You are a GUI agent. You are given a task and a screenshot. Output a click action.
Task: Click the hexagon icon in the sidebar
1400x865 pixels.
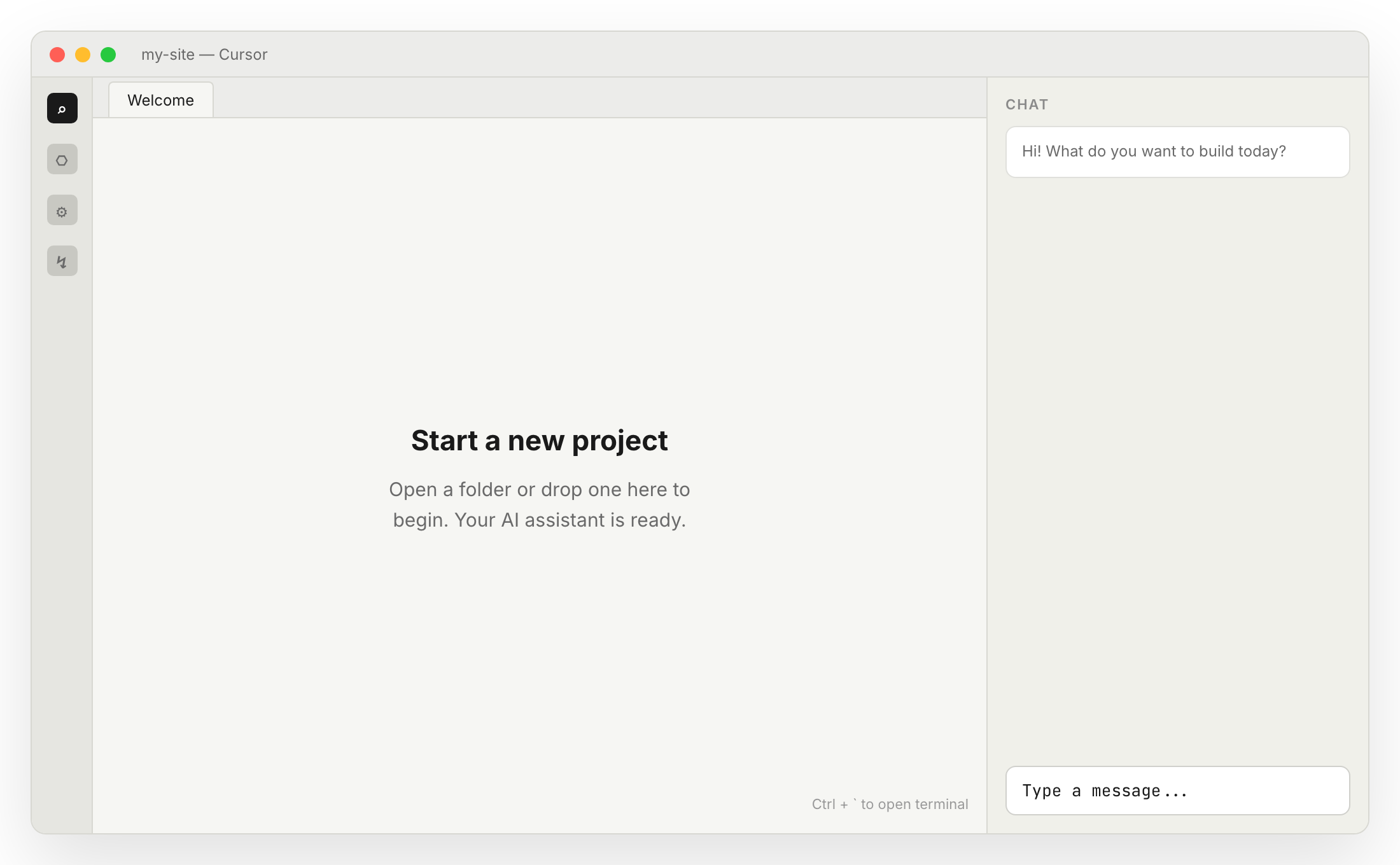[x=62, y=159]
